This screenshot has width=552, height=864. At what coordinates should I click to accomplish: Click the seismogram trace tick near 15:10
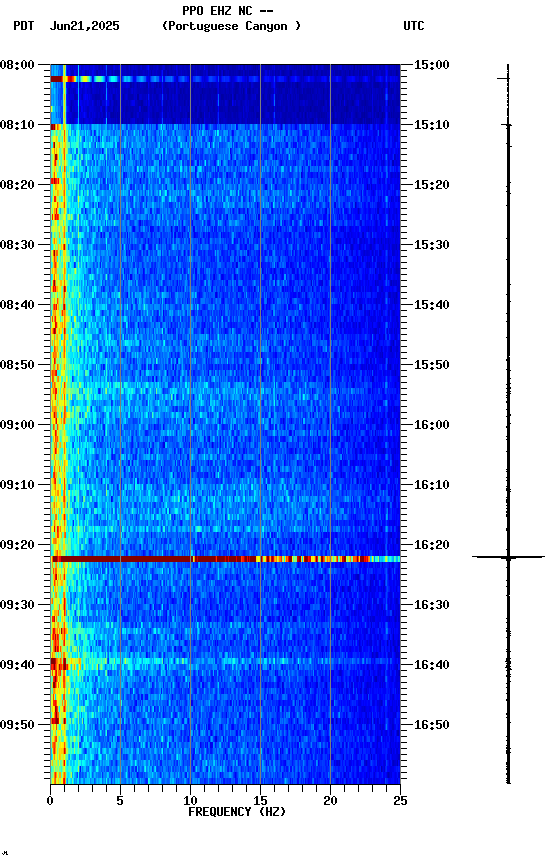(x=507, y=125)
